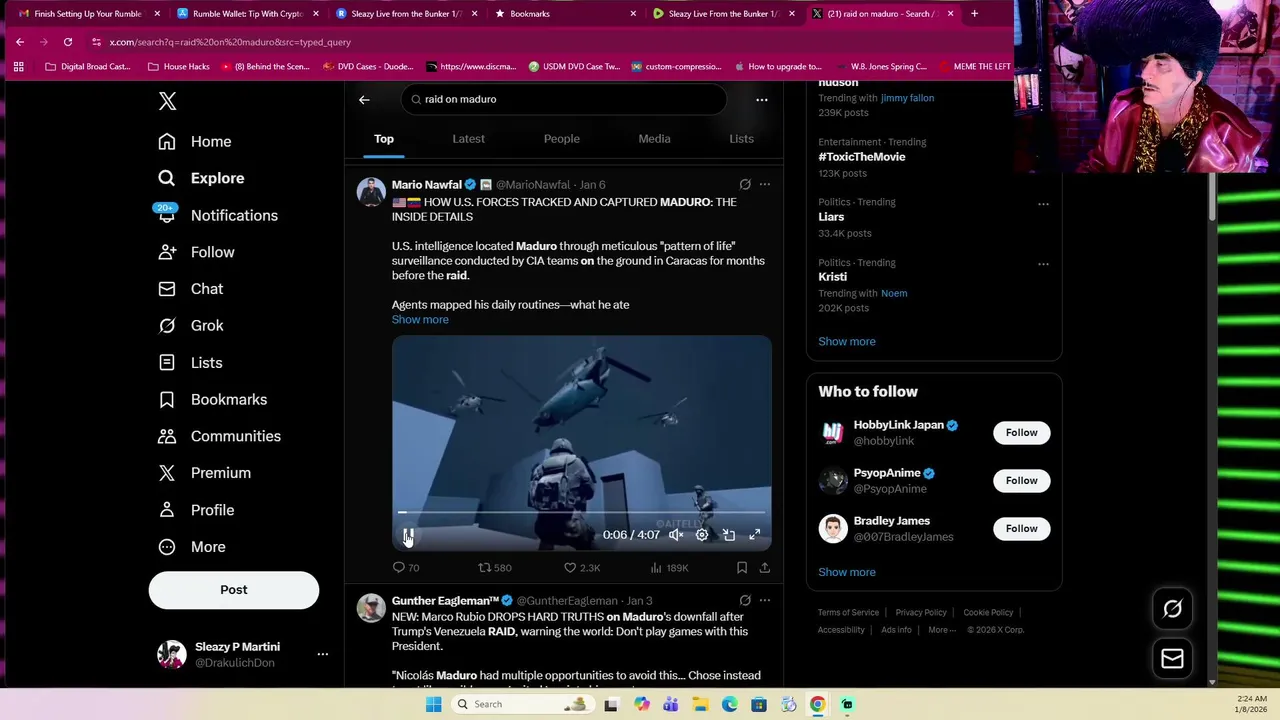This screenshot has width=1280, height=720.
Task: Click the X logo in the sidebar
Action: (168, 101)
